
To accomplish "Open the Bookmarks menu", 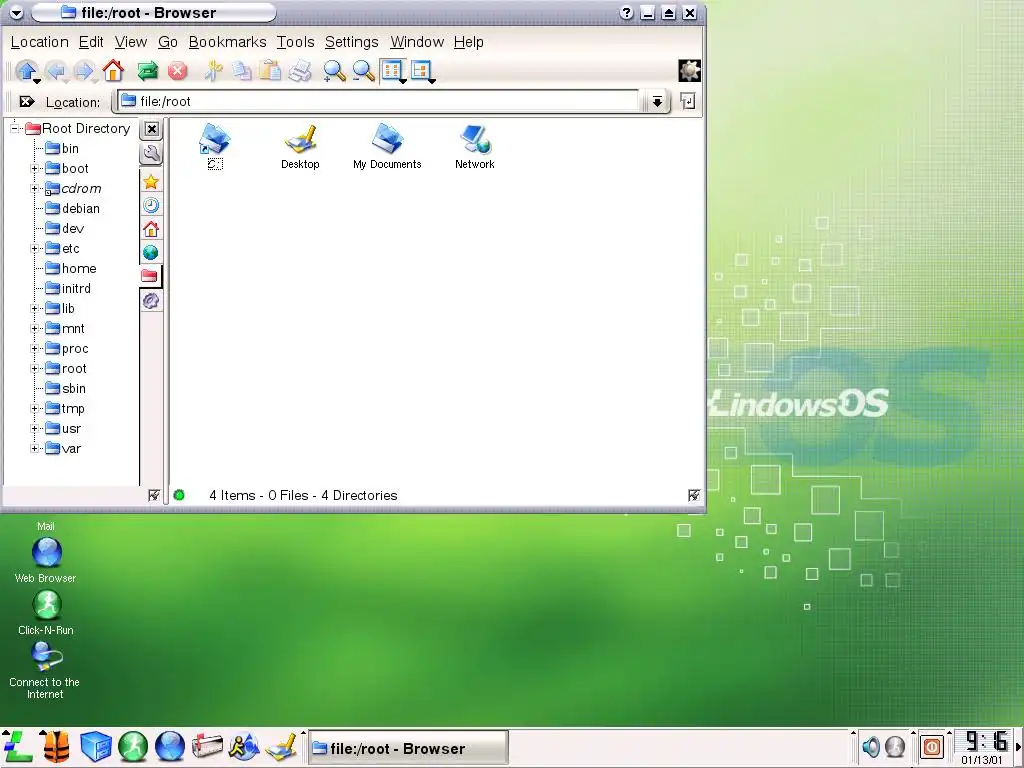I will 227,42.
